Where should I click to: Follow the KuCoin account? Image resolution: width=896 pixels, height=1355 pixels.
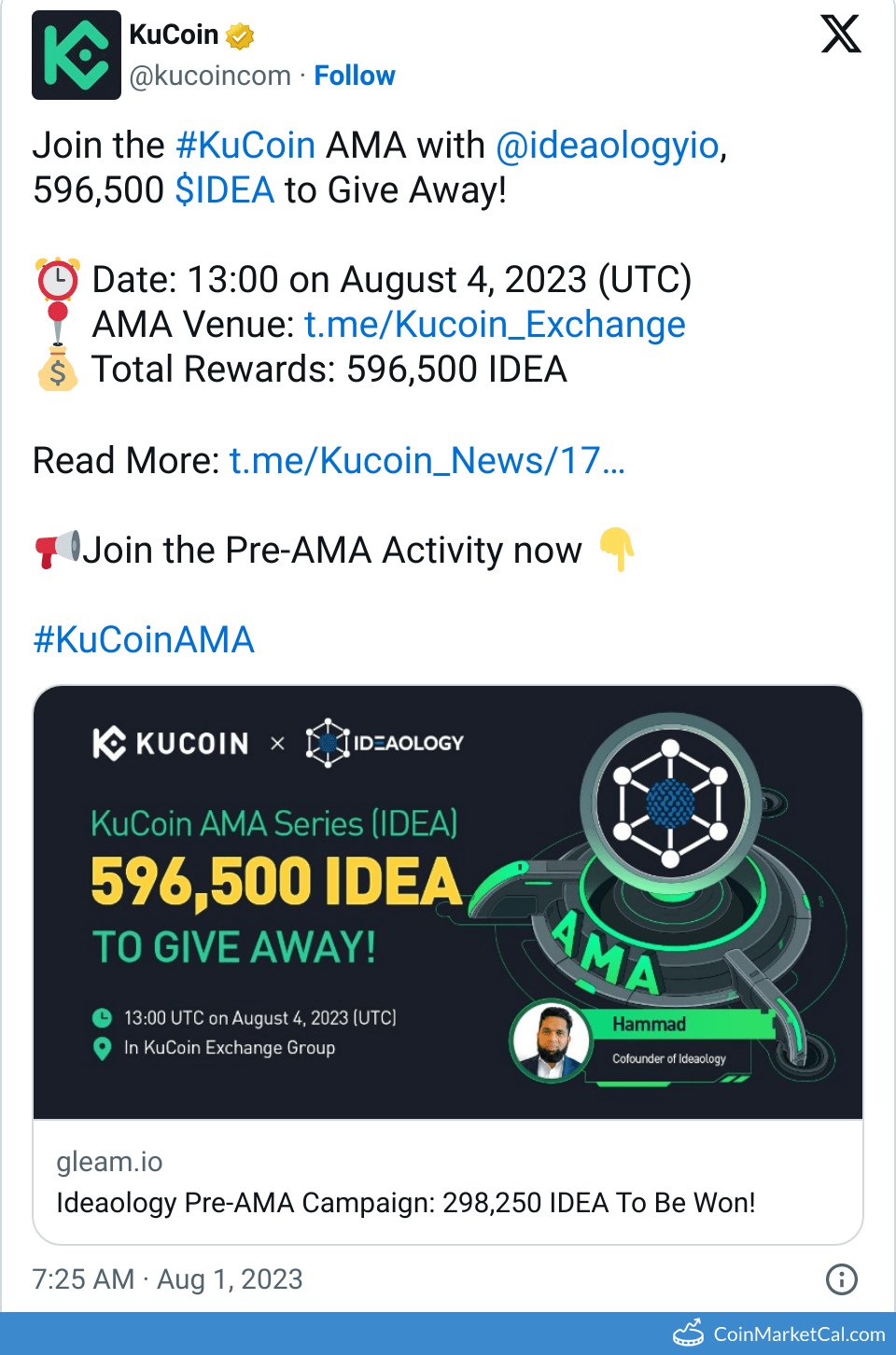click(355, 76)
